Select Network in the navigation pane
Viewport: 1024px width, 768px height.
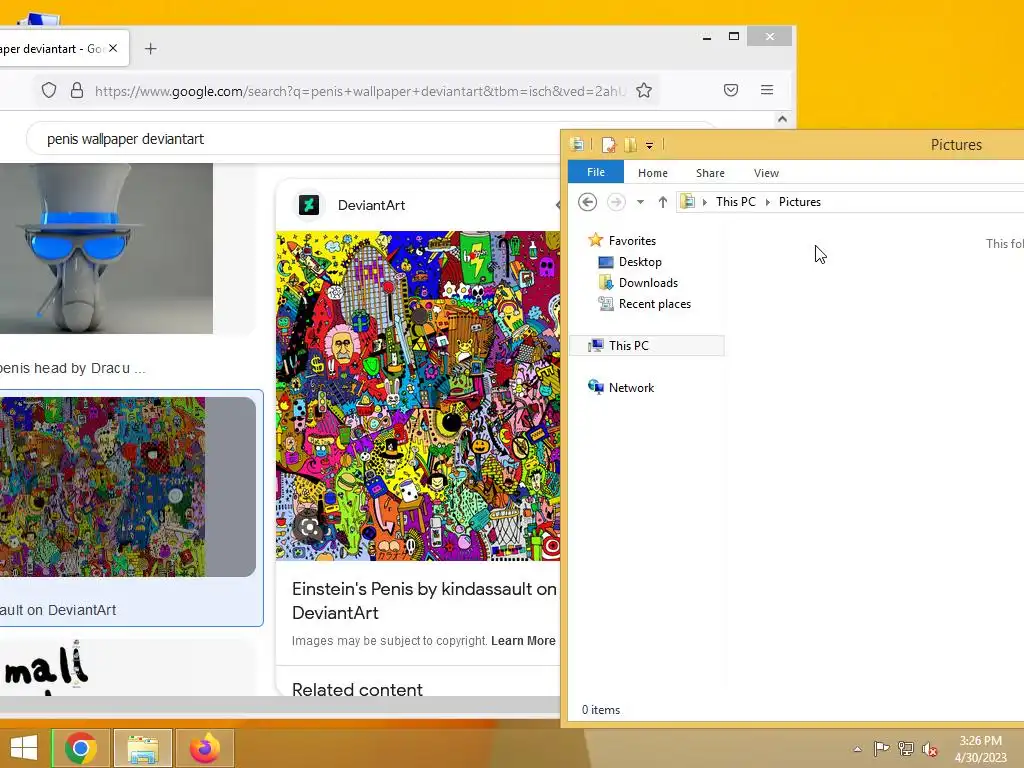[631, 387]
